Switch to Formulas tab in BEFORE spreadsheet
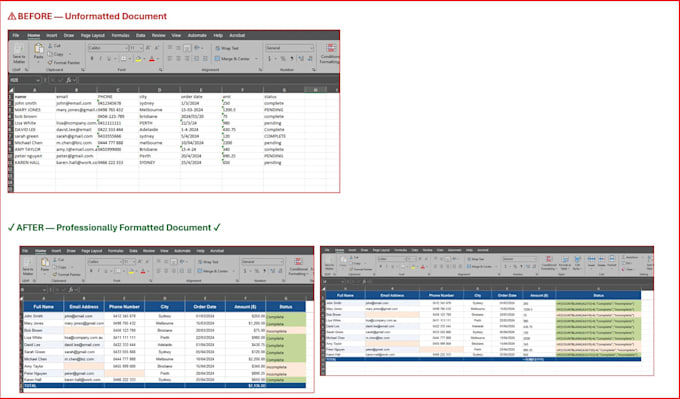Image resolution: width=680 pixels, height=399 pixels. pos(120,35)
